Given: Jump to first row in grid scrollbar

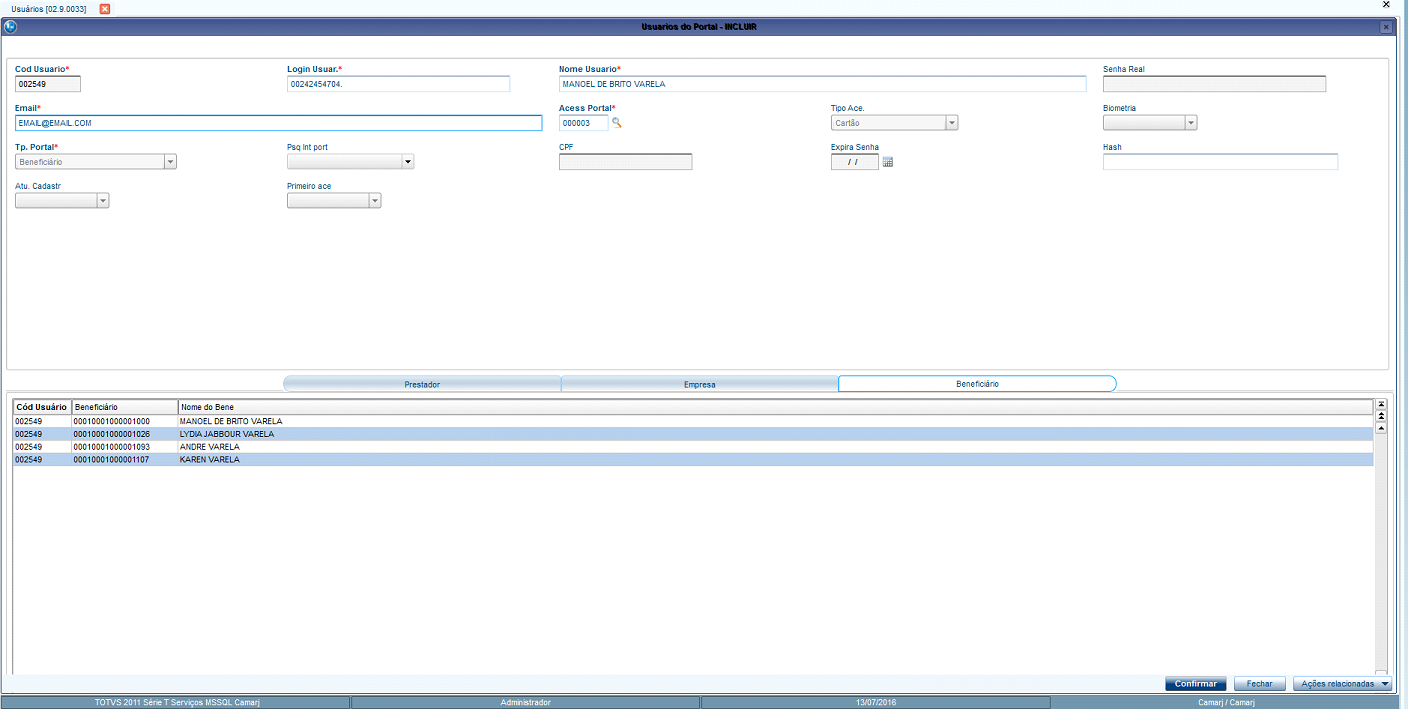Looking at the screenshot, I should tap(1381, 405).
